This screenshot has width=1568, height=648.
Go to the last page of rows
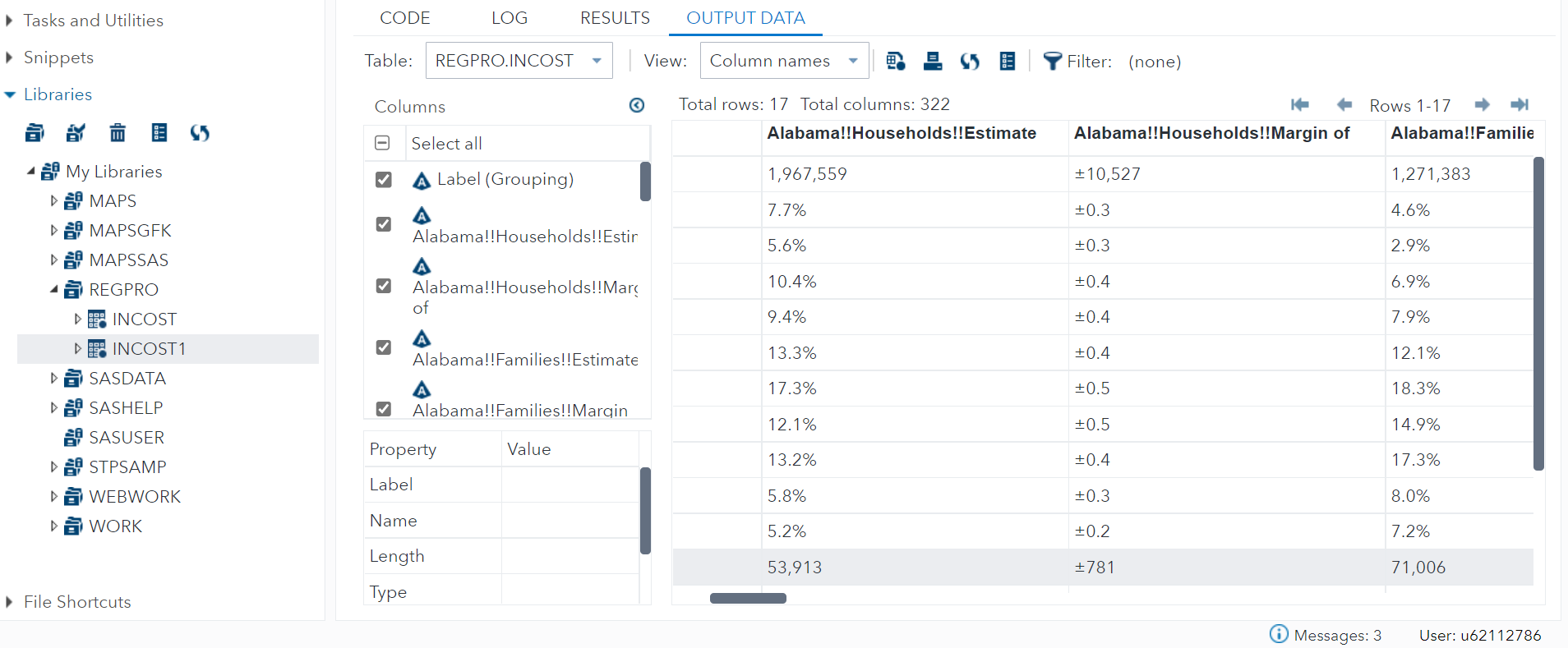click(1520, 104)
